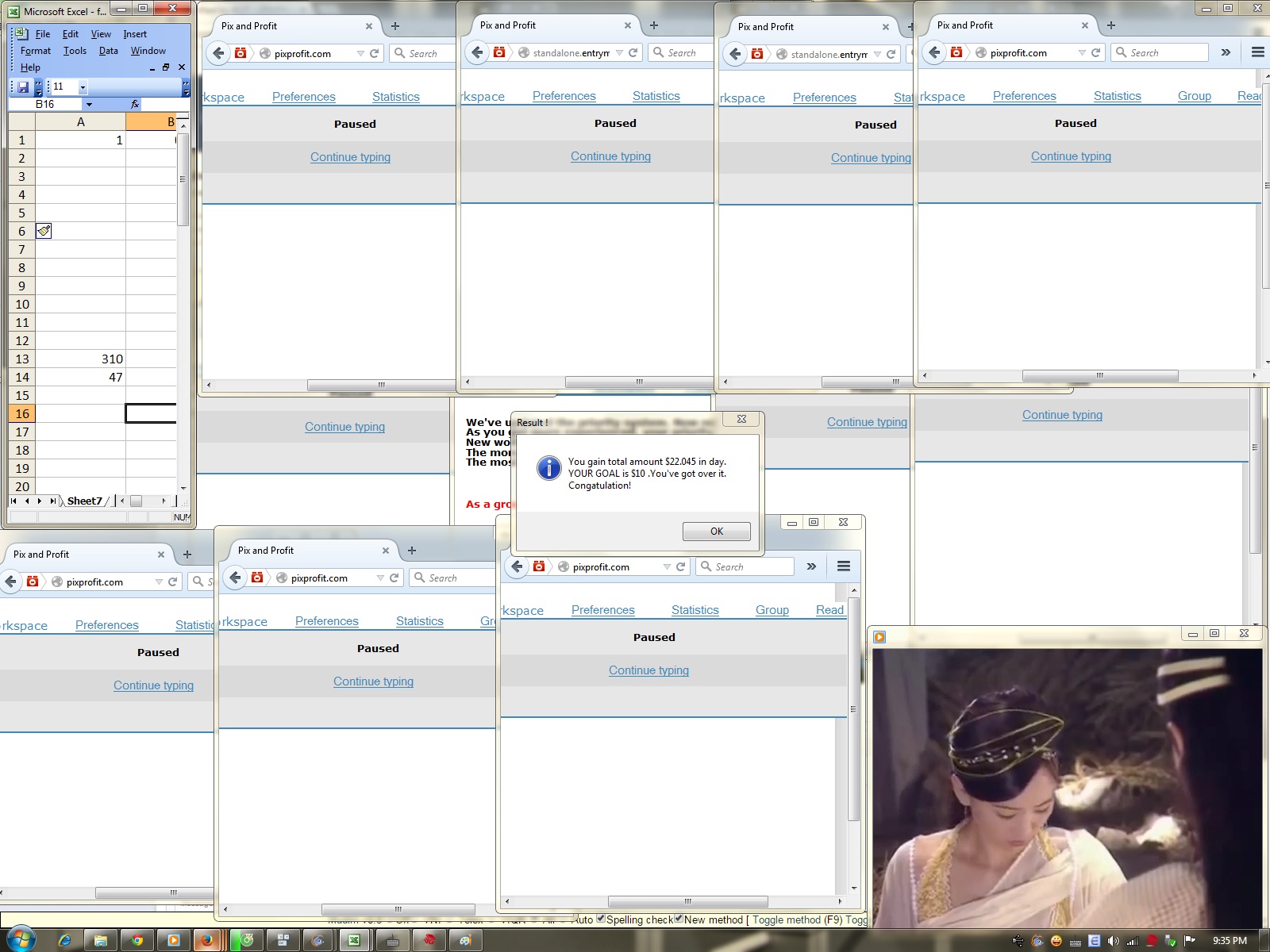Screen dimensions: 1270x952
Task: Click OK in the Result dialog
Action: (x=717, y=532)
